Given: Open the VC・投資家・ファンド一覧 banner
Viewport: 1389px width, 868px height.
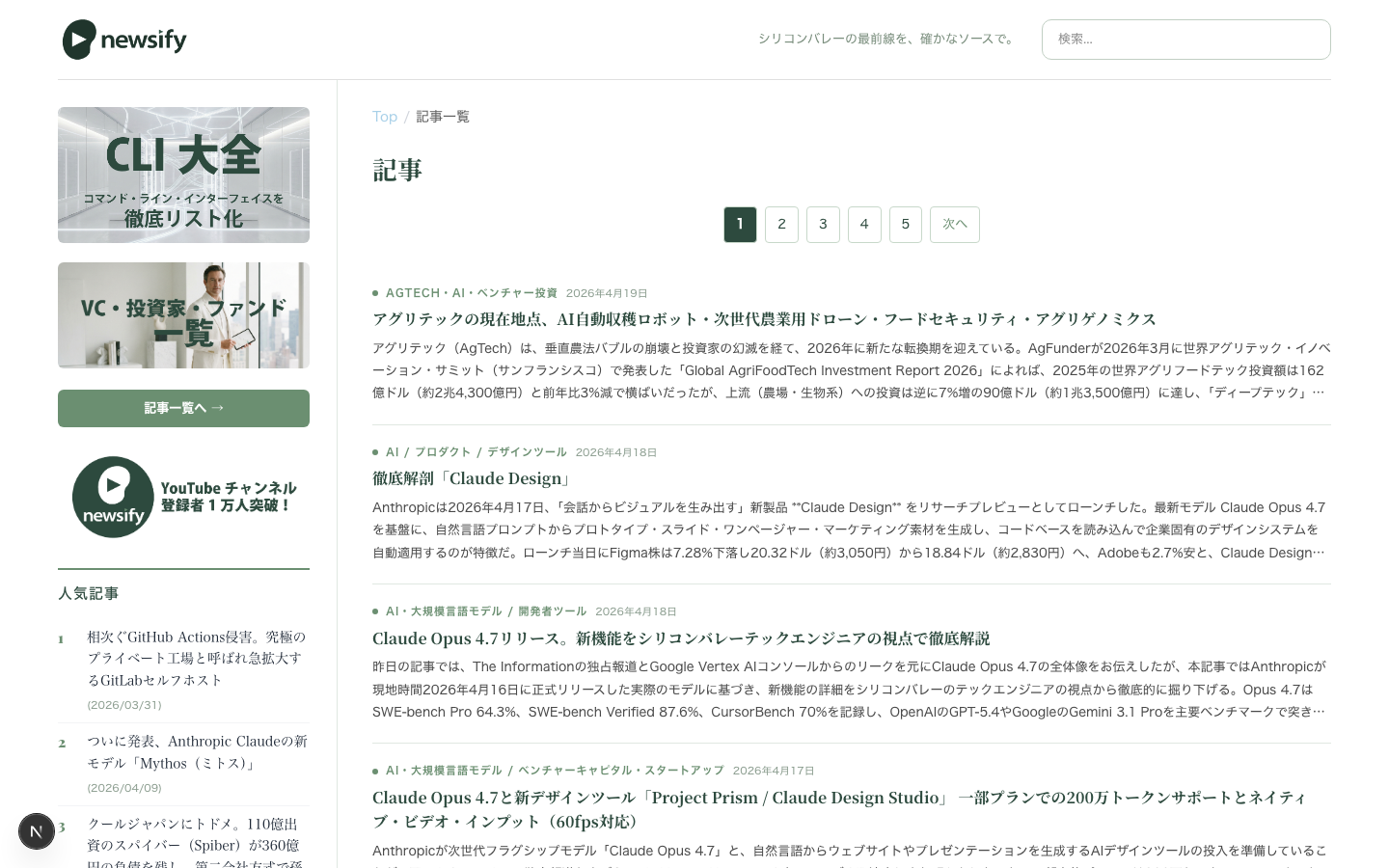Looking at the screenshot, I should coord(183,314).
